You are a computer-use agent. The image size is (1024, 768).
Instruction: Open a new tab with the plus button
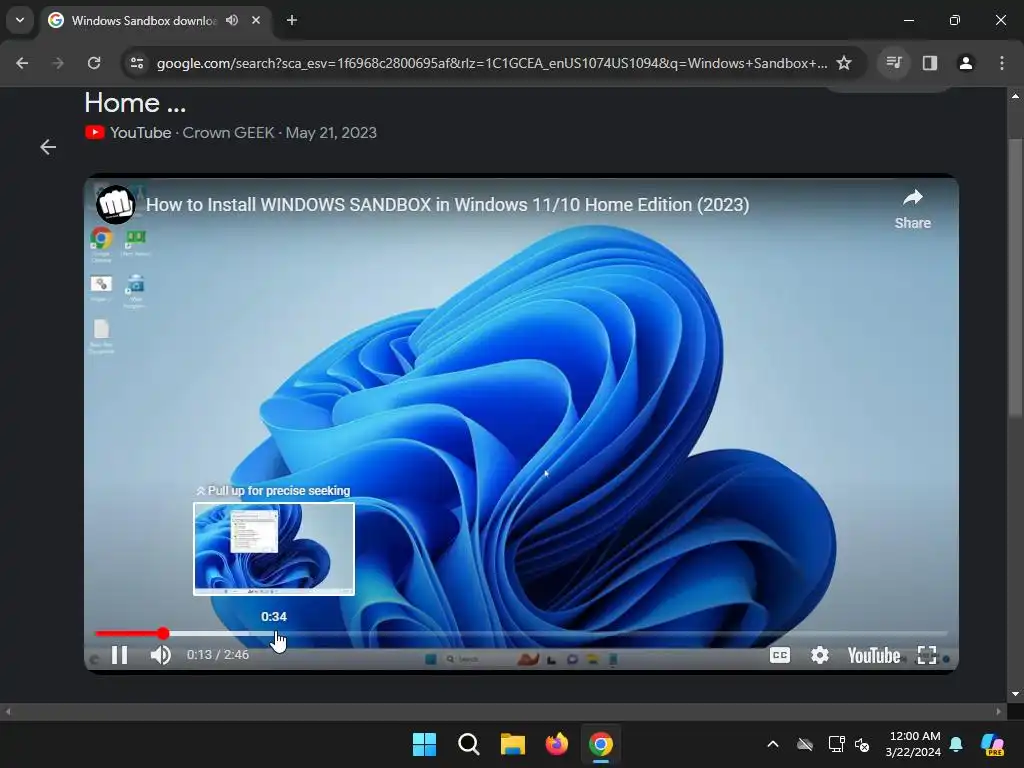(292, 20)
